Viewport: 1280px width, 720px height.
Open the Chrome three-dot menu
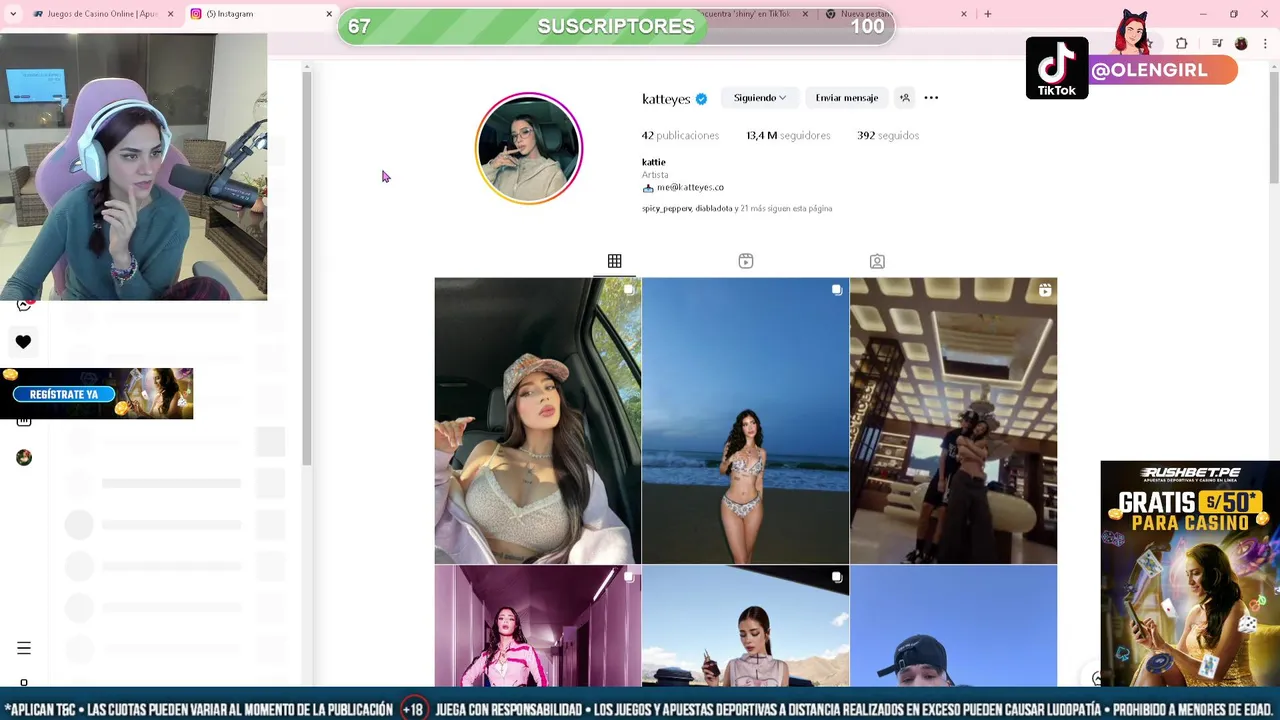pos(1266,44)
